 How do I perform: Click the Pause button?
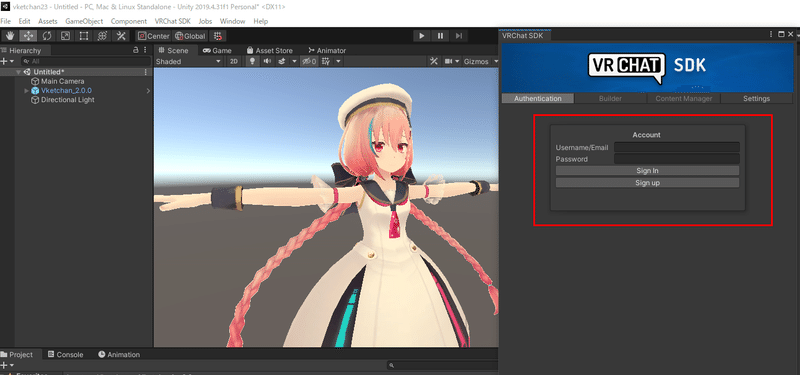click(x=440, y=36)
